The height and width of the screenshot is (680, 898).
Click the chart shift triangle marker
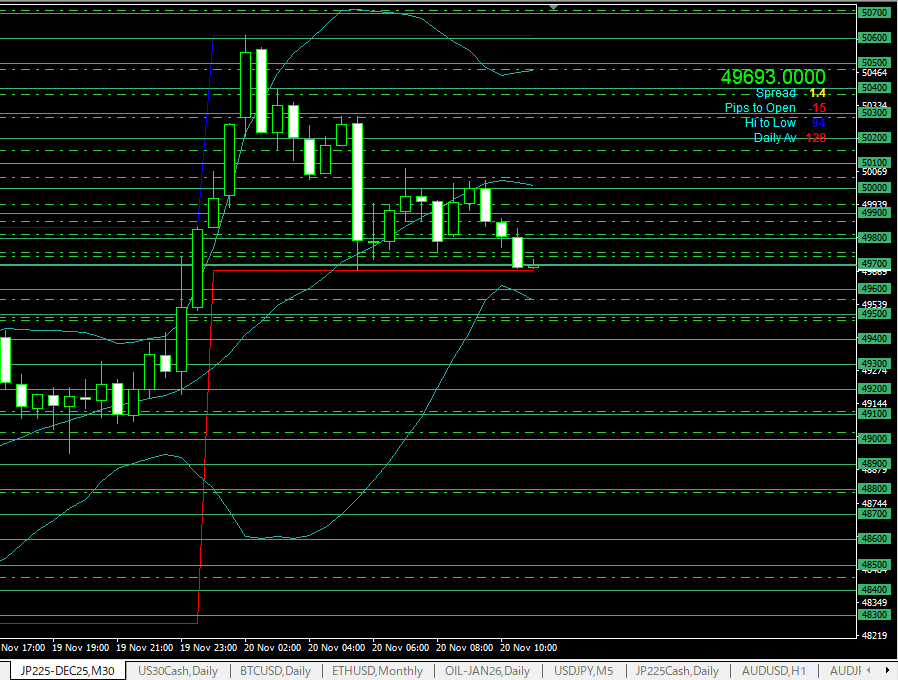click(x=553, y=7)
